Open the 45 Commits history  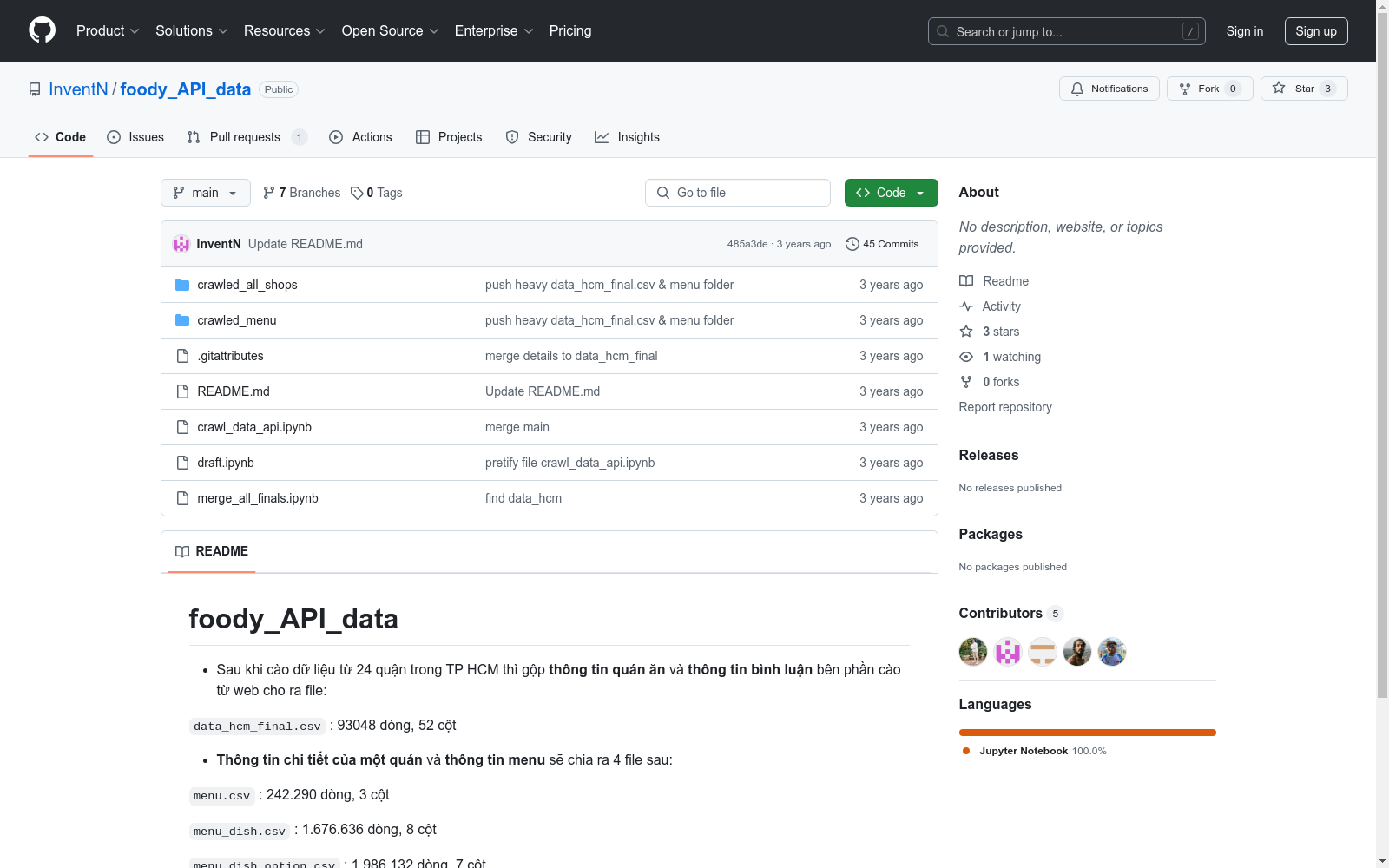(x=882, y=244)
